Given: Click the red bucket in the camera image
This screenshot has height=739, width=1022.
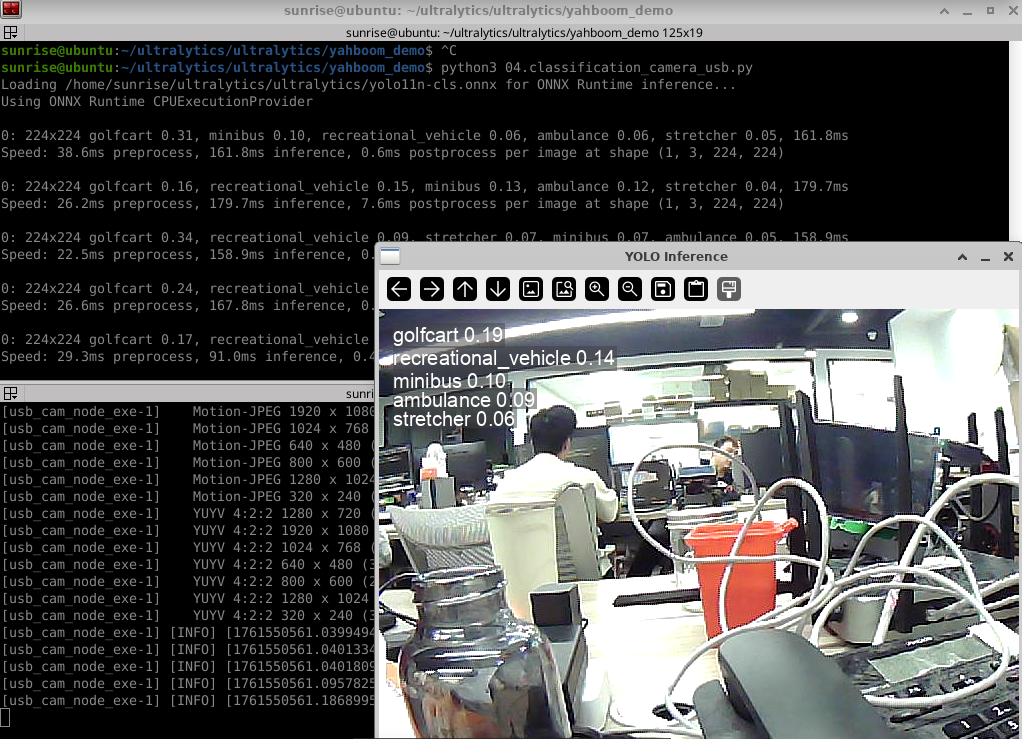Looking at the screenshot, I should pyautogui.click(x=740, y=576).
